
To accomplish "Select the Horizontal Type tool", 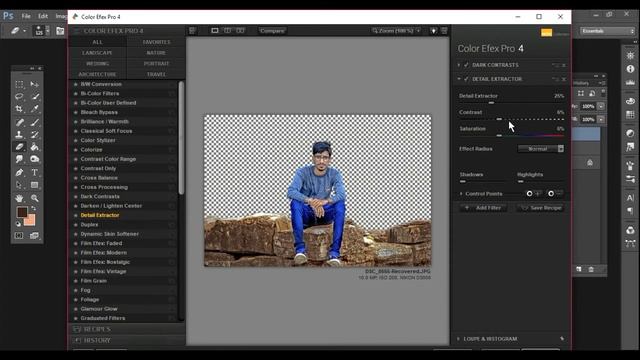I will pos(35,173).
